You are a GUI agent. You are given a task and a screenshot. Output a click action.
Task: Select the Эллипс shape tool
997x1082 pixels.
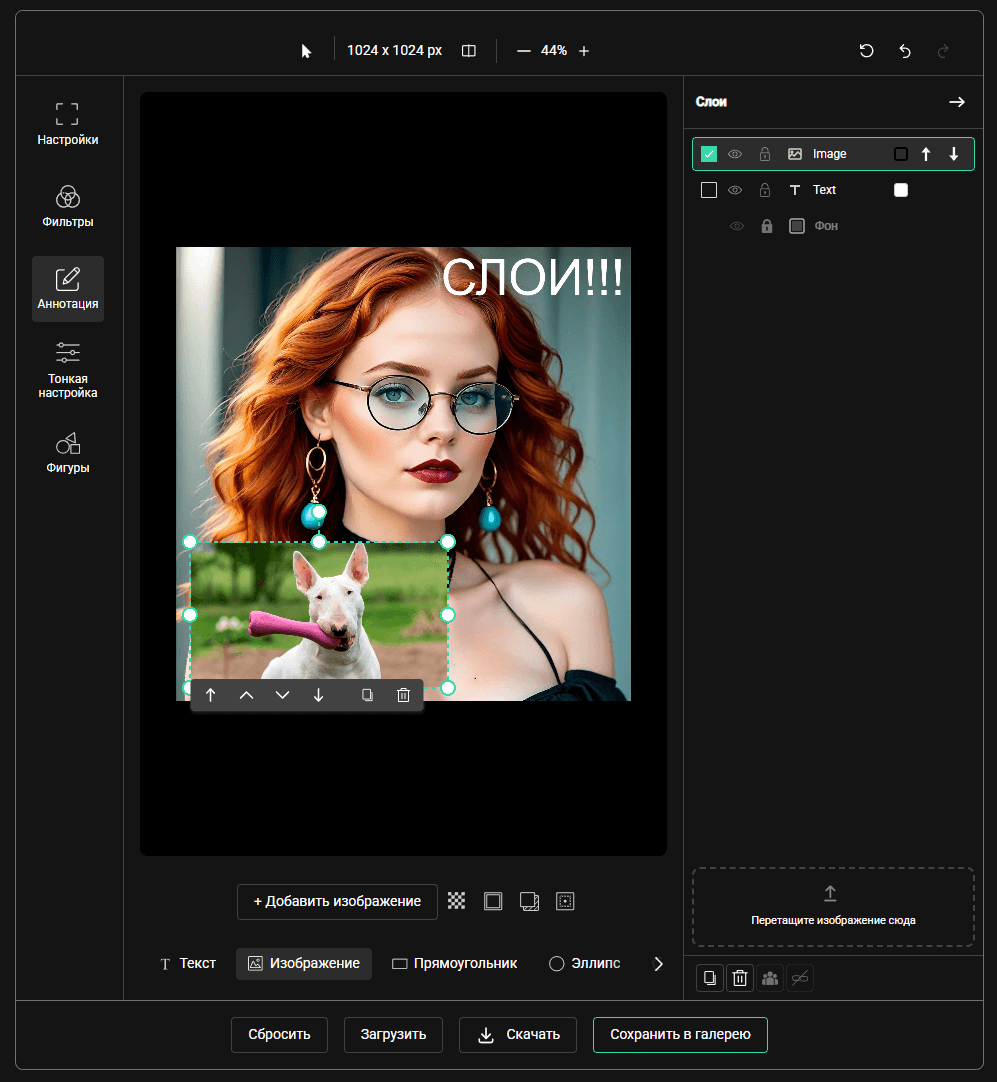(x=584, y=963)
